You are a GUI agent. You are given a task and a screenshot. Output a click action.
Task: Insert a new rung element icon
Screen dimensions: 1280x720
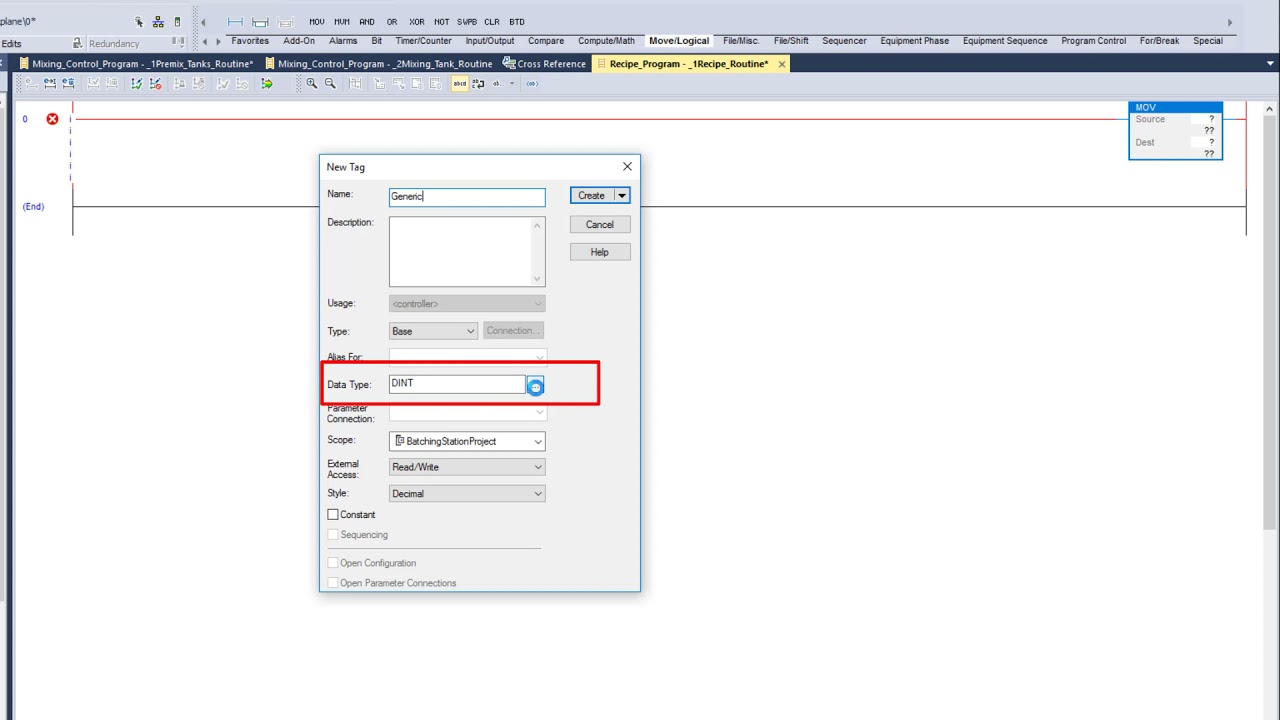pos(235,21)
